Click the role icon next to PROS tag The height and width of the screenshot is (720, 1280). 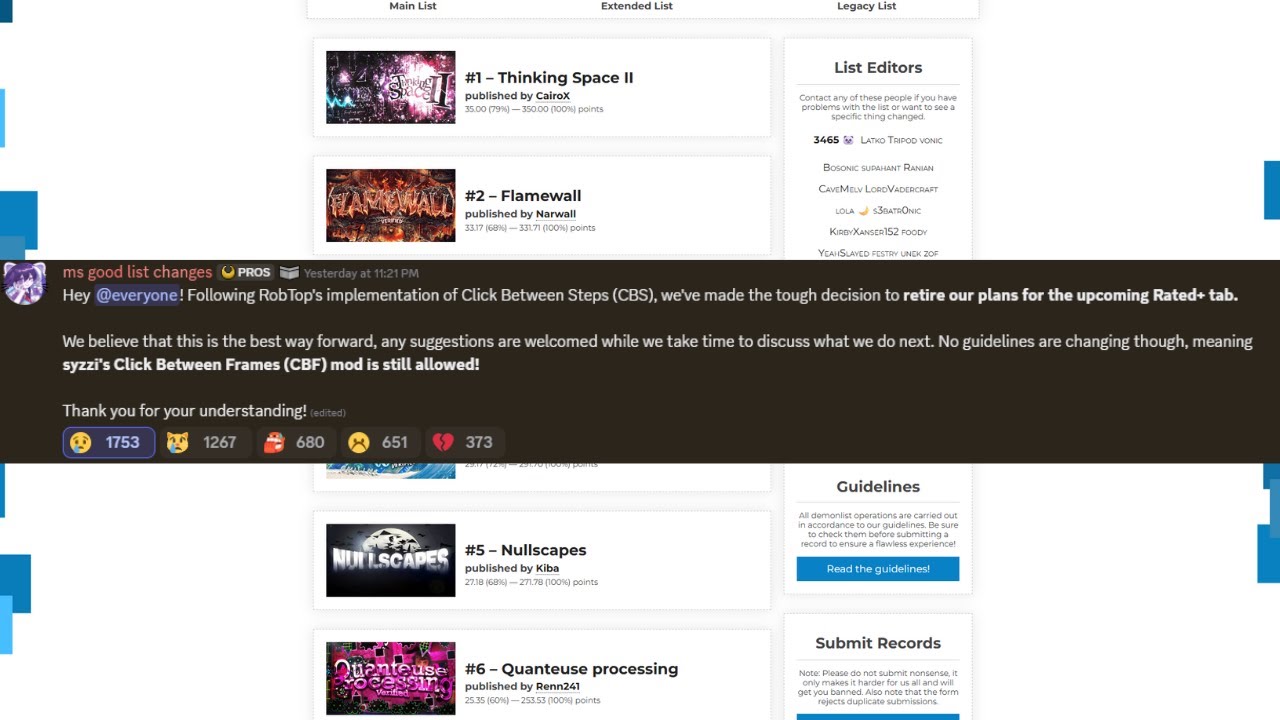click(289, 272)
